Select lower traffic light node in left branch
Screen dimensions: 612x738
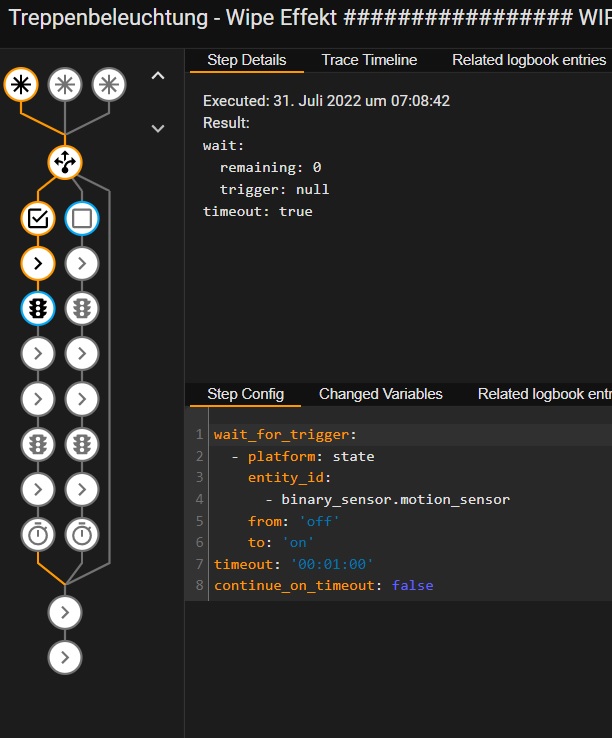click(x=38, y=444)
